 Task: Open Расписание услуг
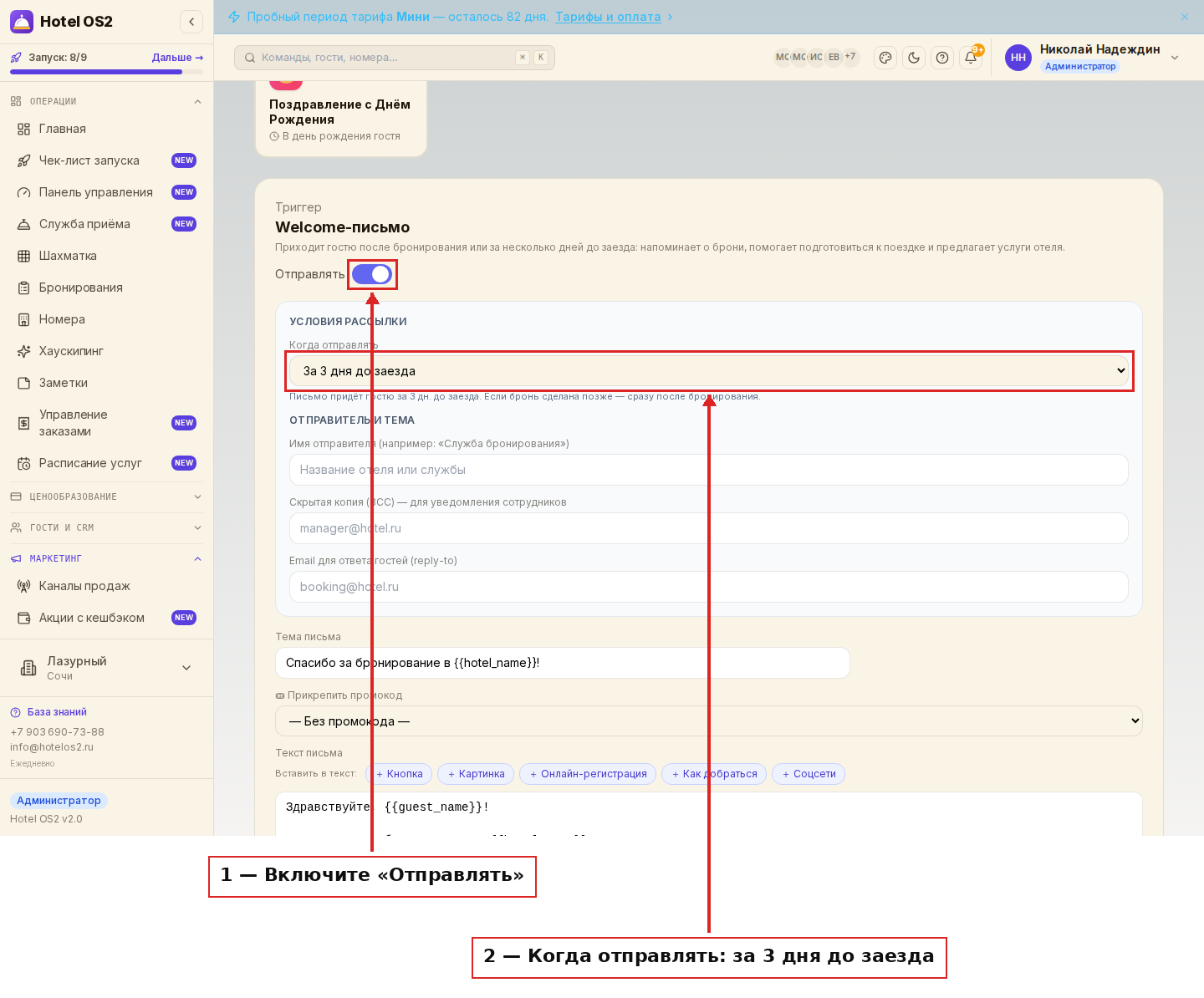pos(107,463)
